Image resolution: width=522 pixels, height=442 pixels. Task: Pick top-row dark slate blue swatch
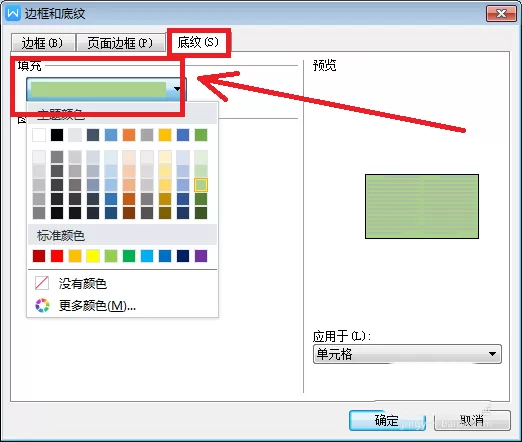click(x=93, y=135)
